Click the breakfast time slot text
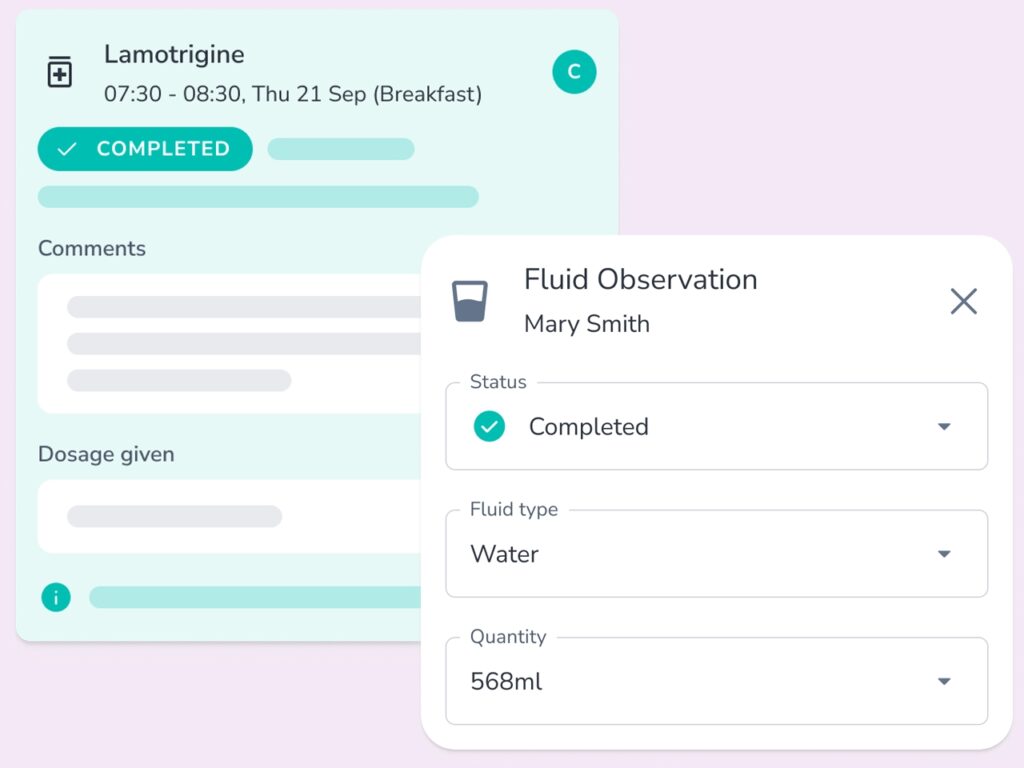The width and height of the screenshot is (1024, 768). pos(292,94)
